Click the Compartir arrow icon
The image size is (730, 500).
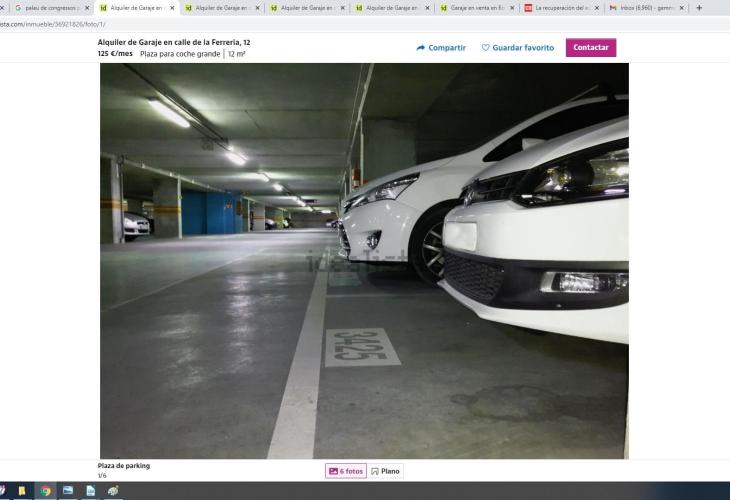point(421,47)
